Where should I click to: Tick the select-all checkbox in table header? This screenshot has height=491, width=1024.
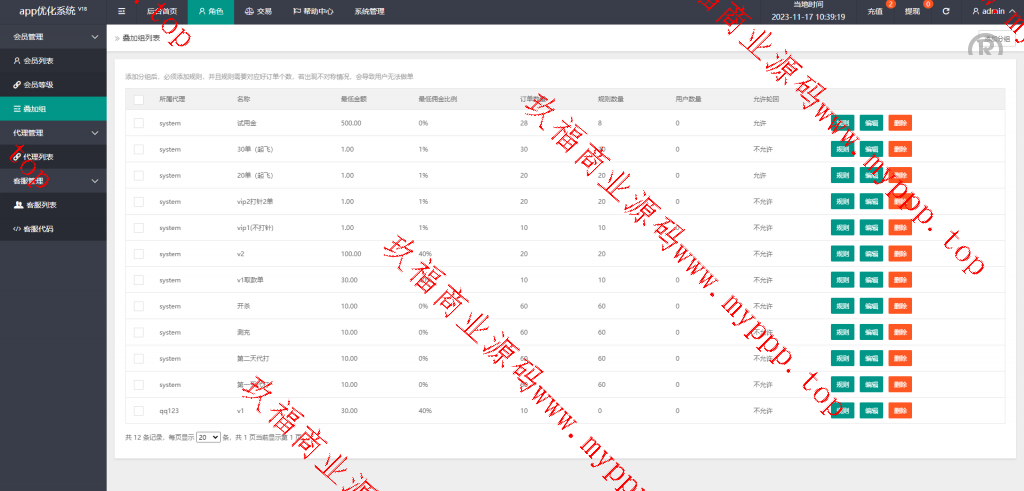(x=139, y=100)
